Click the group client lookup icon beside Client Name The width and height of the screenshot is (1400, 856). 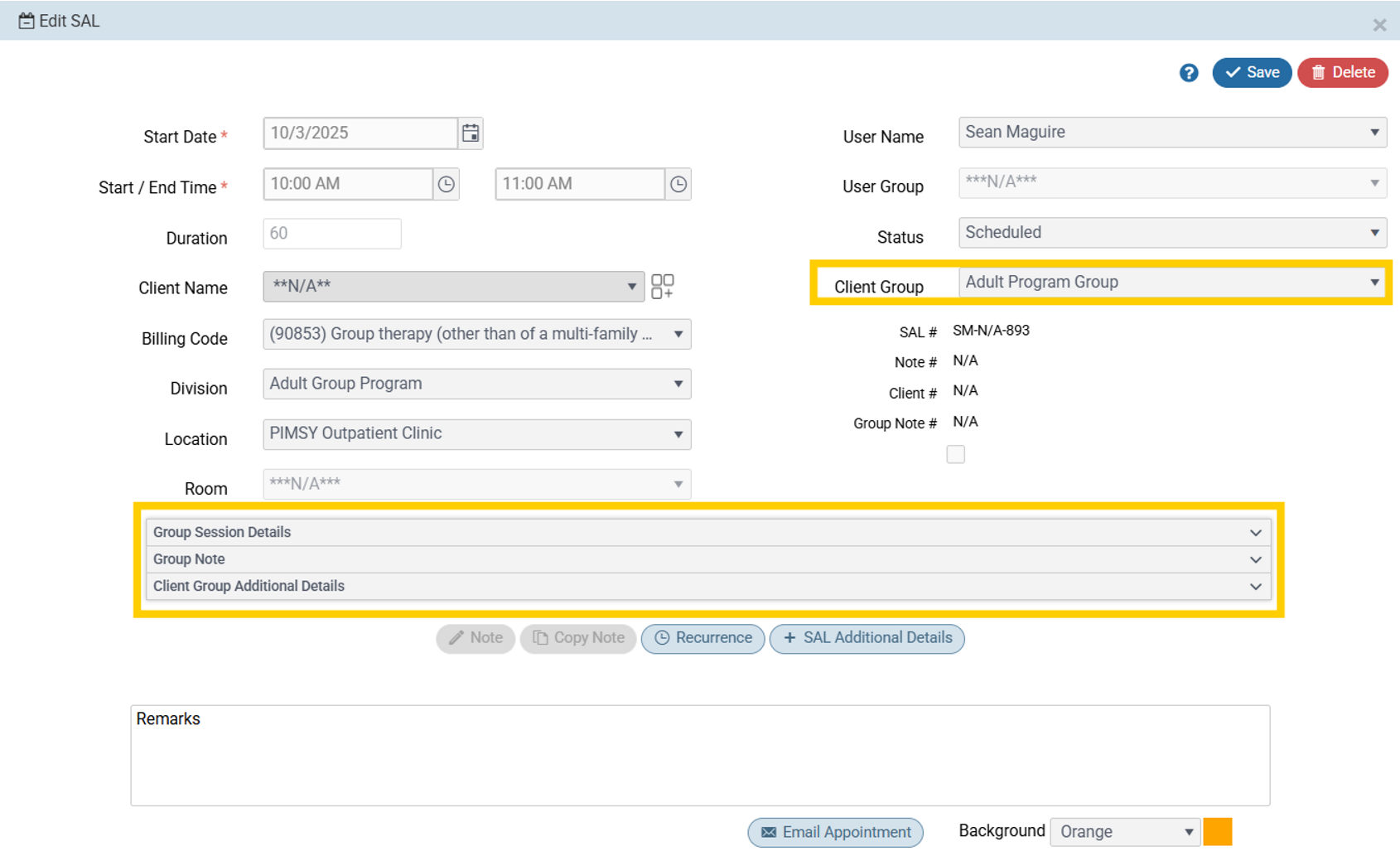663,286
